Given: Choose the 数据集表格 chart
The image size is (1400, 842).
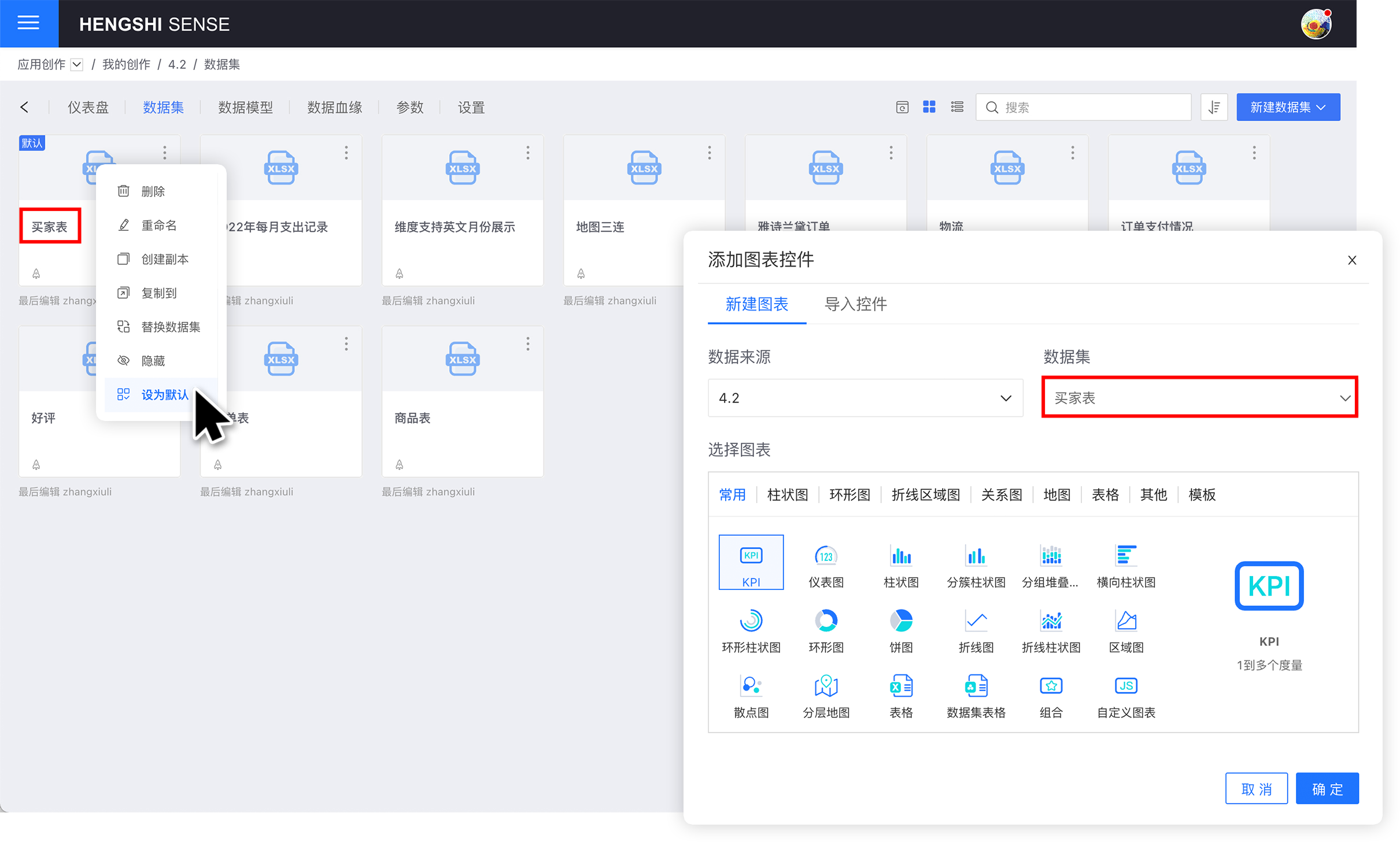Looking at the screenshot, I should click(976, 696).
